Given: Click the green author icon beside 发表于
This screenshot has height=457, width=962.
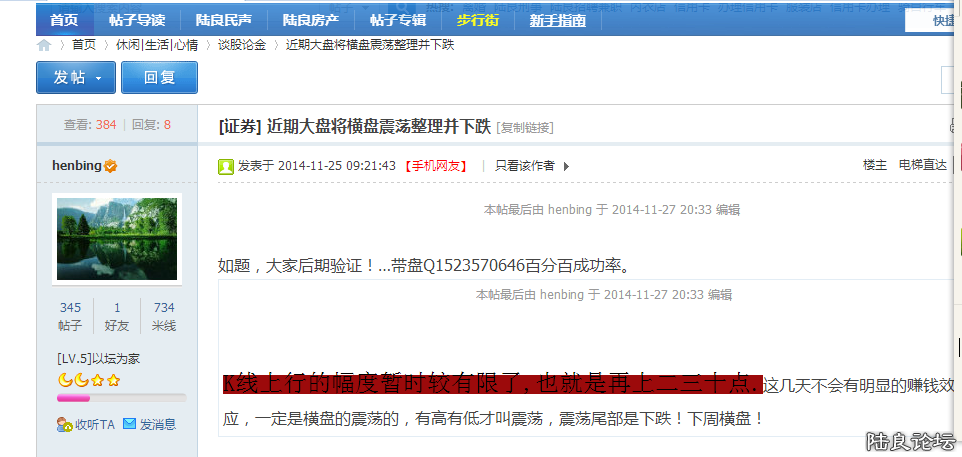Looking at the screenshot, I should click(x=226, y=166).
